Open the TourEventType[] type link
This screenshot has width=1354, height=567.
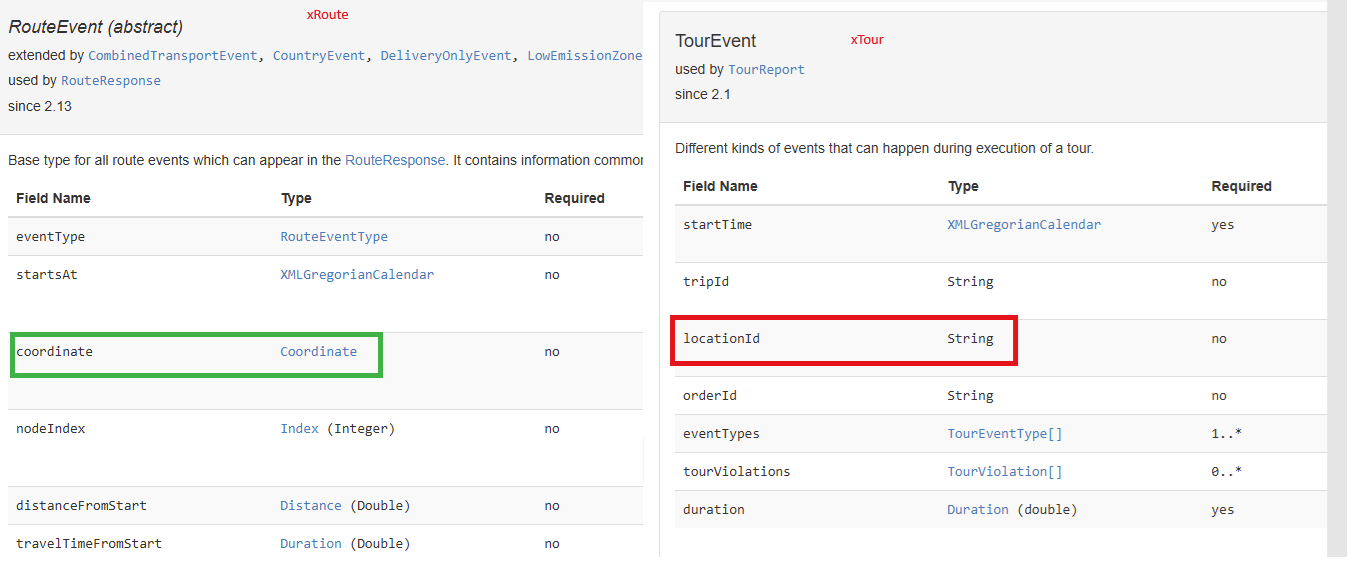[x=1004, y=434]
